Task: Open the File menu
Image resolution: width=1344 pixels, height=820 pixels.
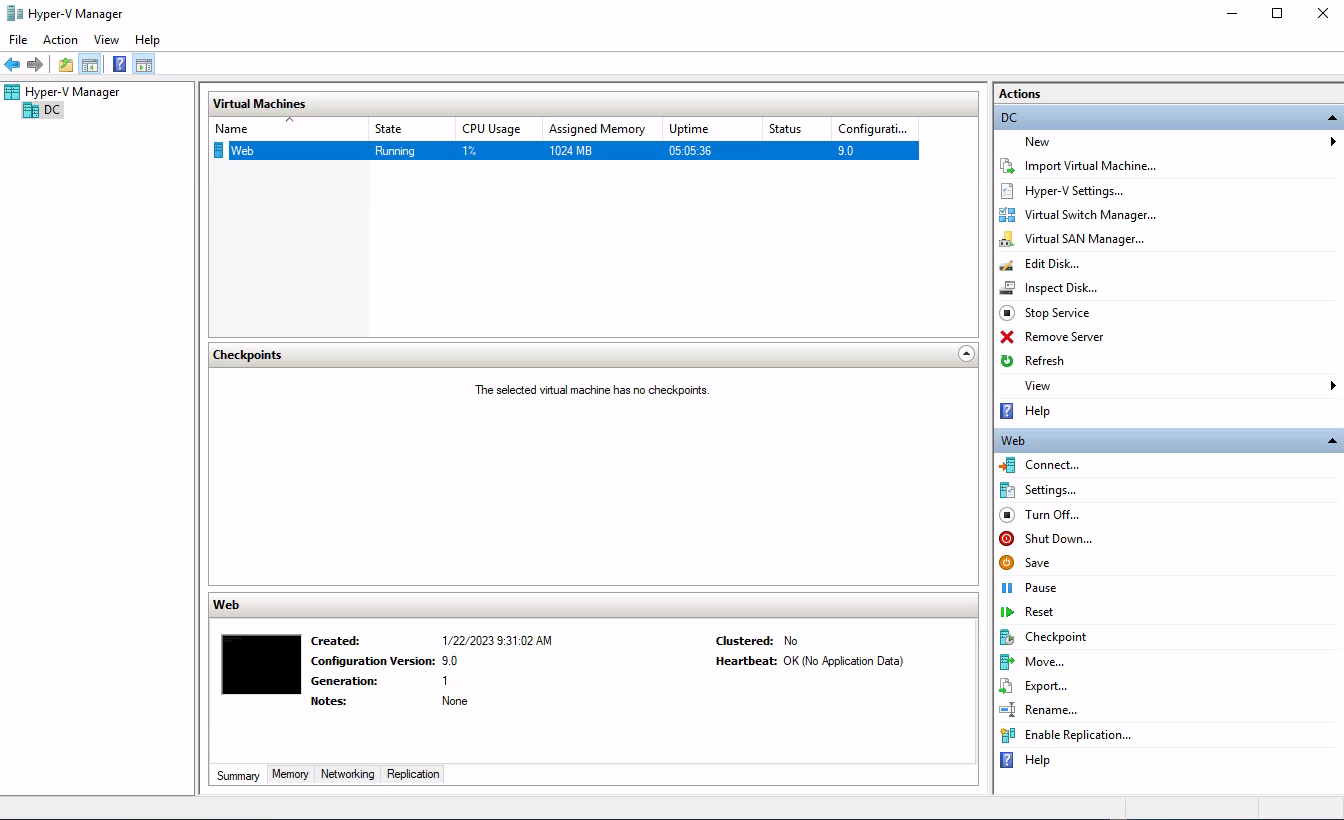Action: [18, 40]
